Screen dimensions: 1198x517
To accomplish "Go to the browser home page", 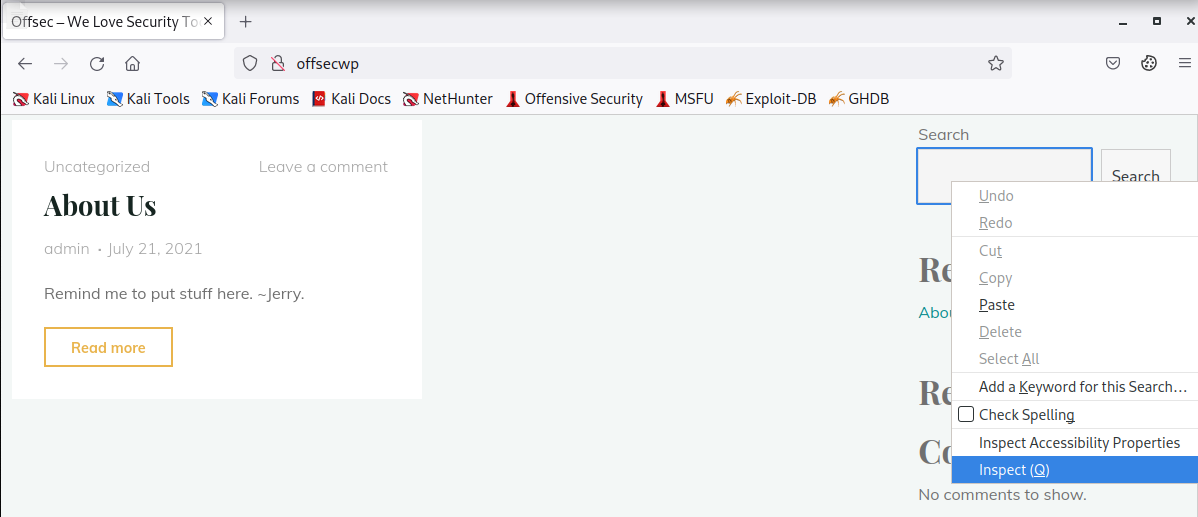I will [132, 63].
